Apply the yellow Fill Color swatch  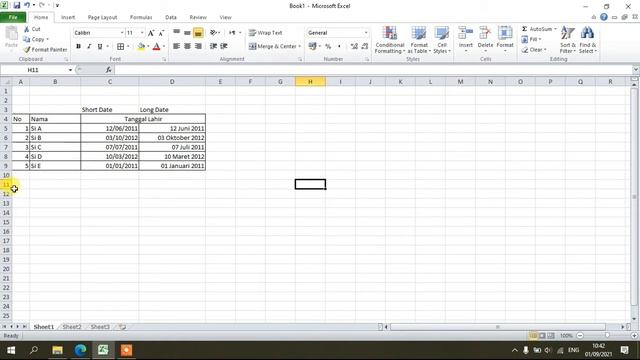[x=141, y=47]
